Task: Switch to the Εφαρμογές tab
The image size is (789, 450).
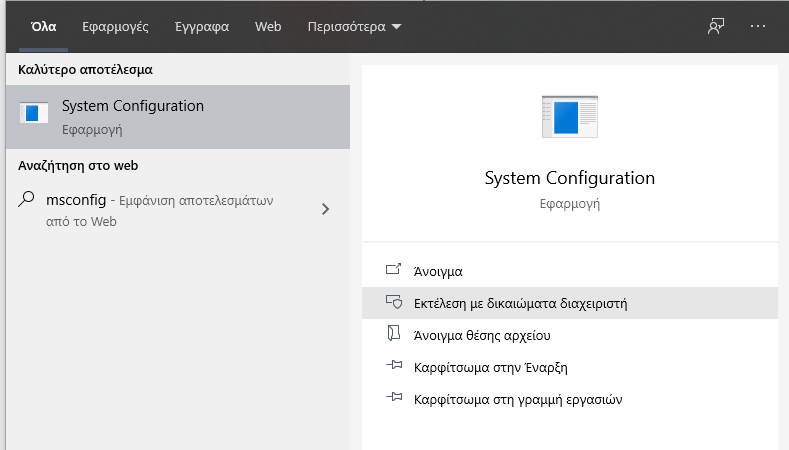Action: [115, 27]
